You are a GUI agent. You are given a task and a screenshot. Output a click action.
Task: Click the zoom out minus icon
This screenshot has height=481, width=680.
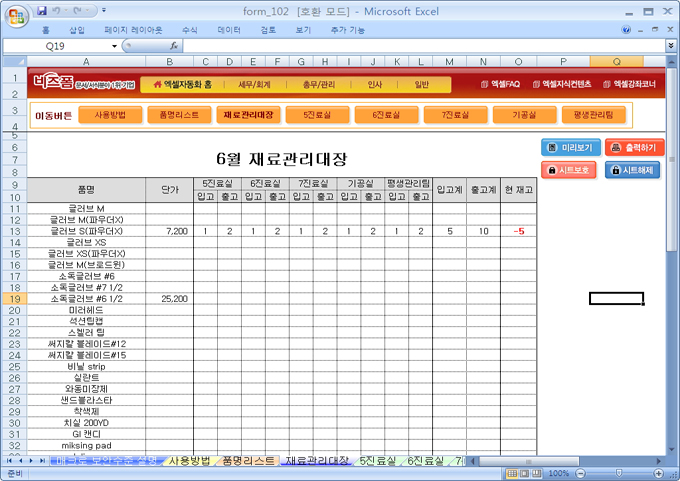tap(581, 473)
